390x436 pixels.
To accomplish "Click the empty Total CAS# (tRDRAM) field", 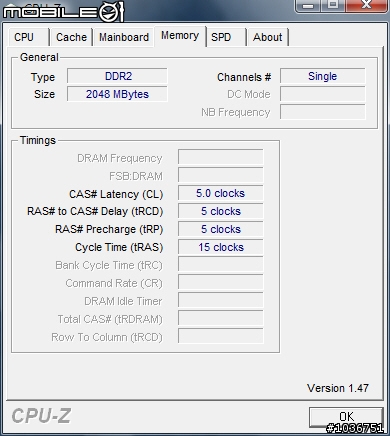I will pos(221,319).
